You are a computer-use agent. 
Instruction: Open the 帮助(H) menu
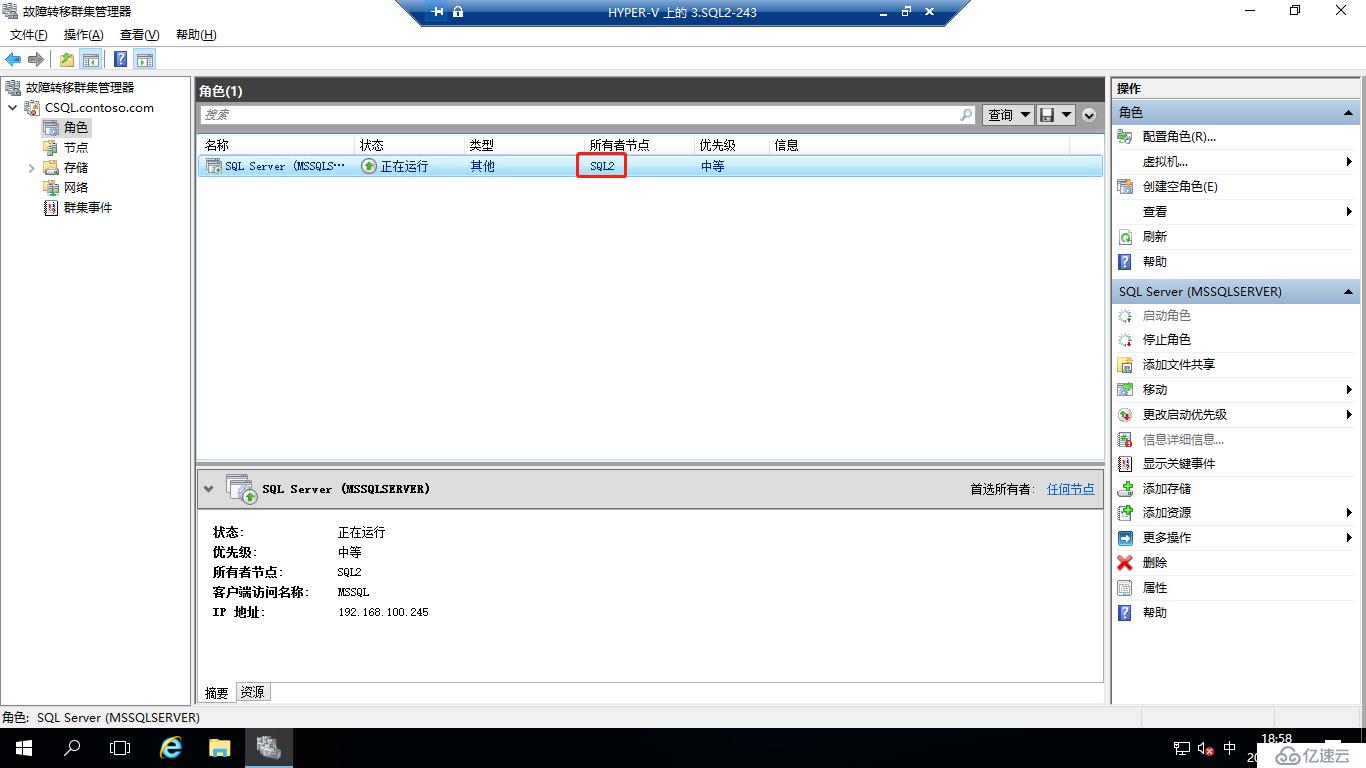pos(196,35)
